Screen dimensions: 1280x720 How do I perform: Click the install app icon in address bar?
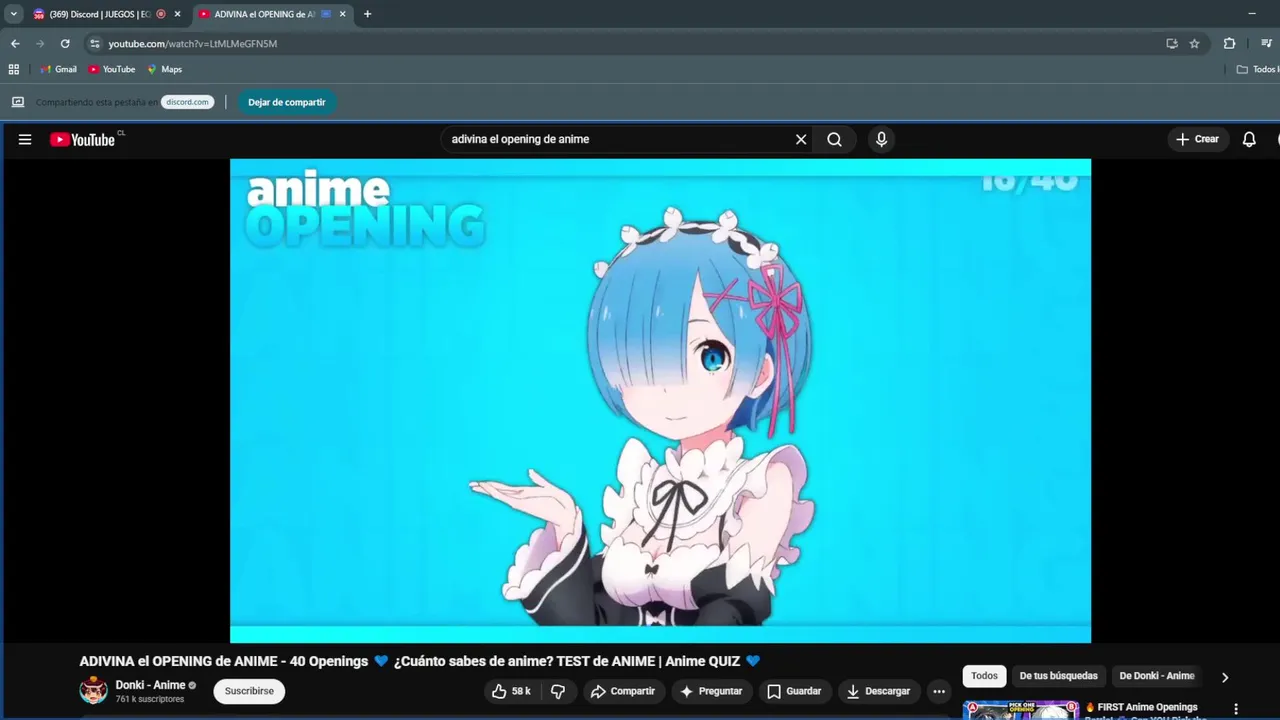(1172, 44)
